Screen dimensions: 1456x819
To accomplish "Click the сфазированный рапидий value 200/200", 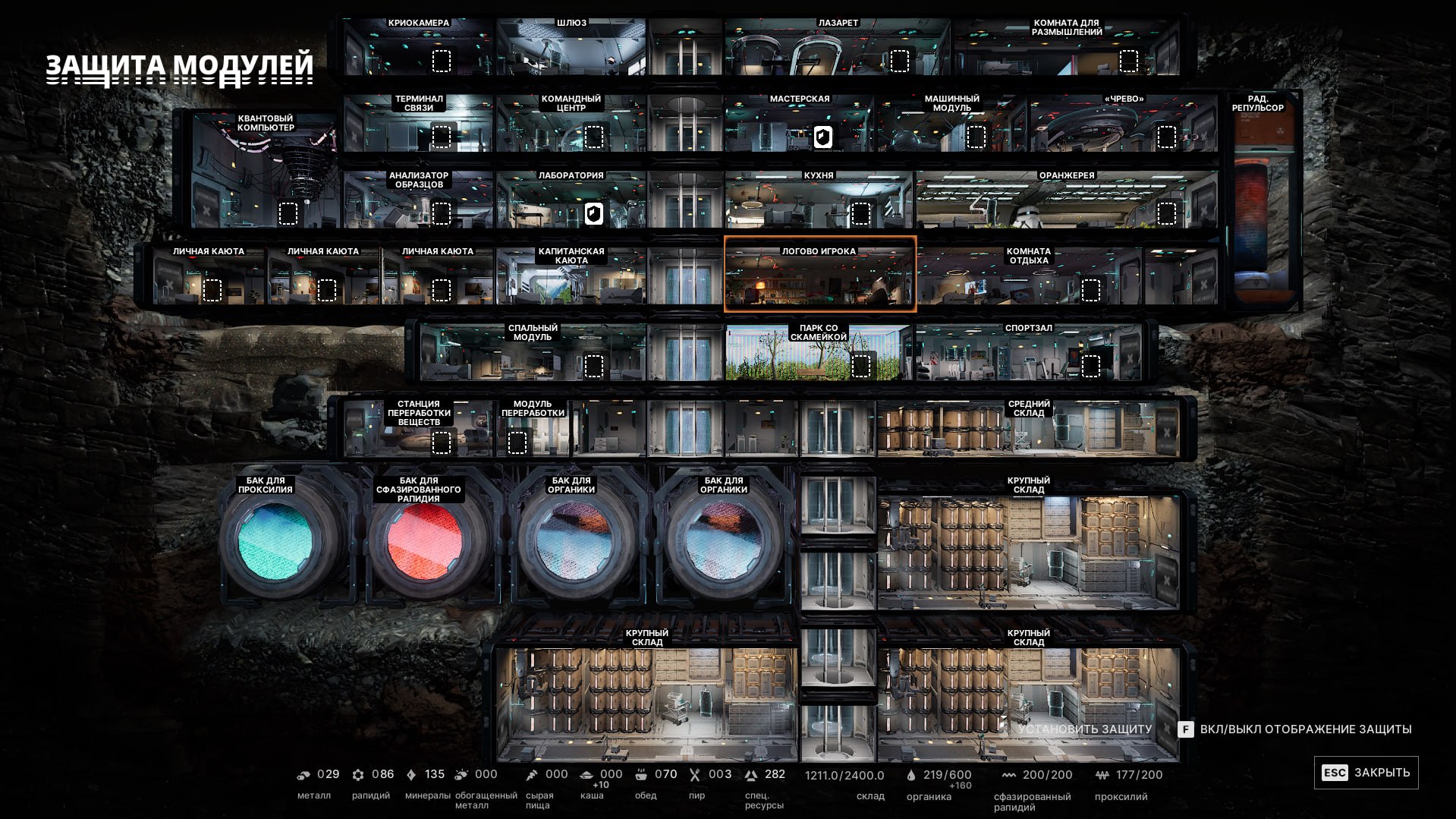I will click(1048, 775).
